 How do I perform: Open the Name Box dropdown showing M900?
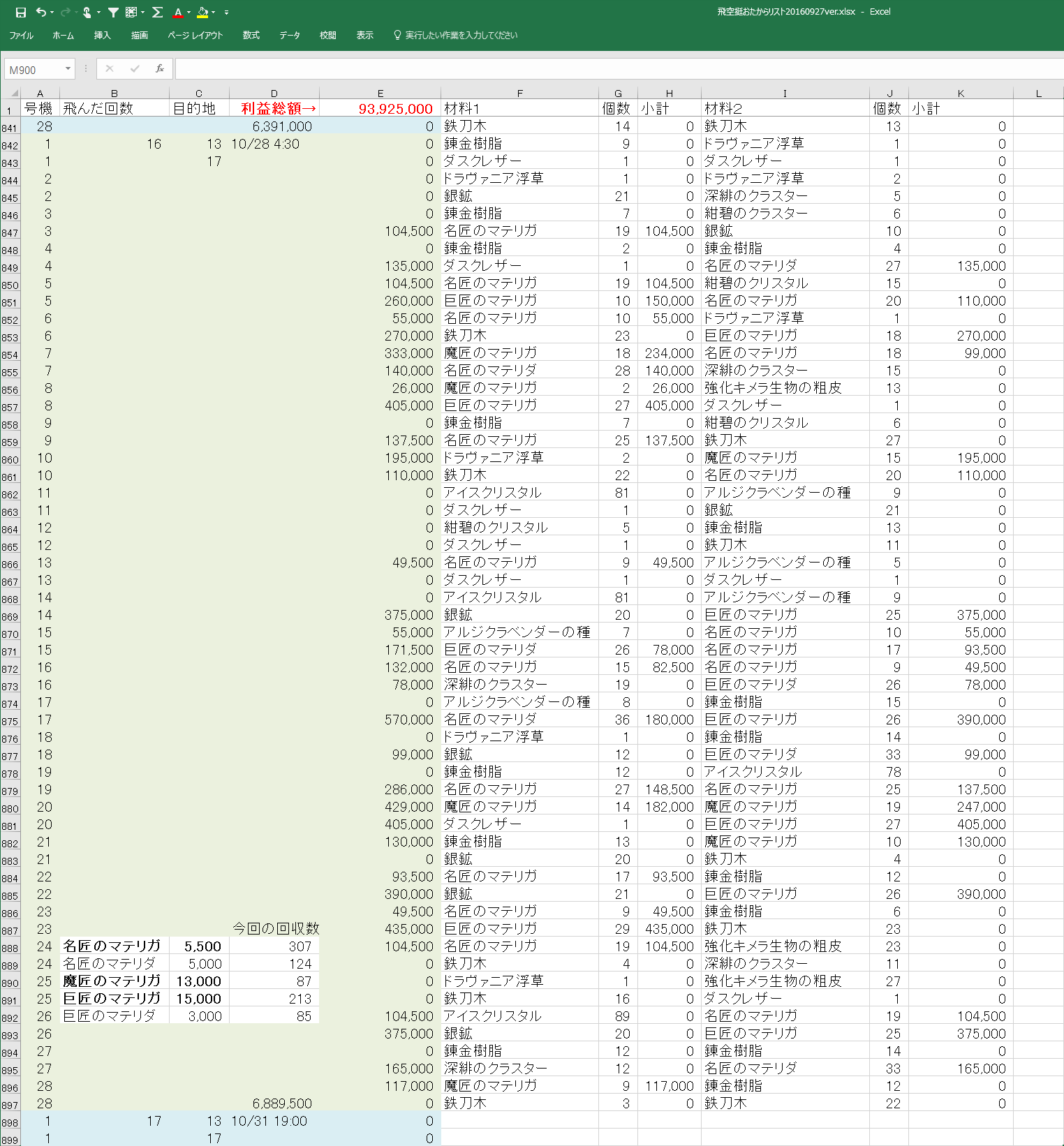point(68,68)
